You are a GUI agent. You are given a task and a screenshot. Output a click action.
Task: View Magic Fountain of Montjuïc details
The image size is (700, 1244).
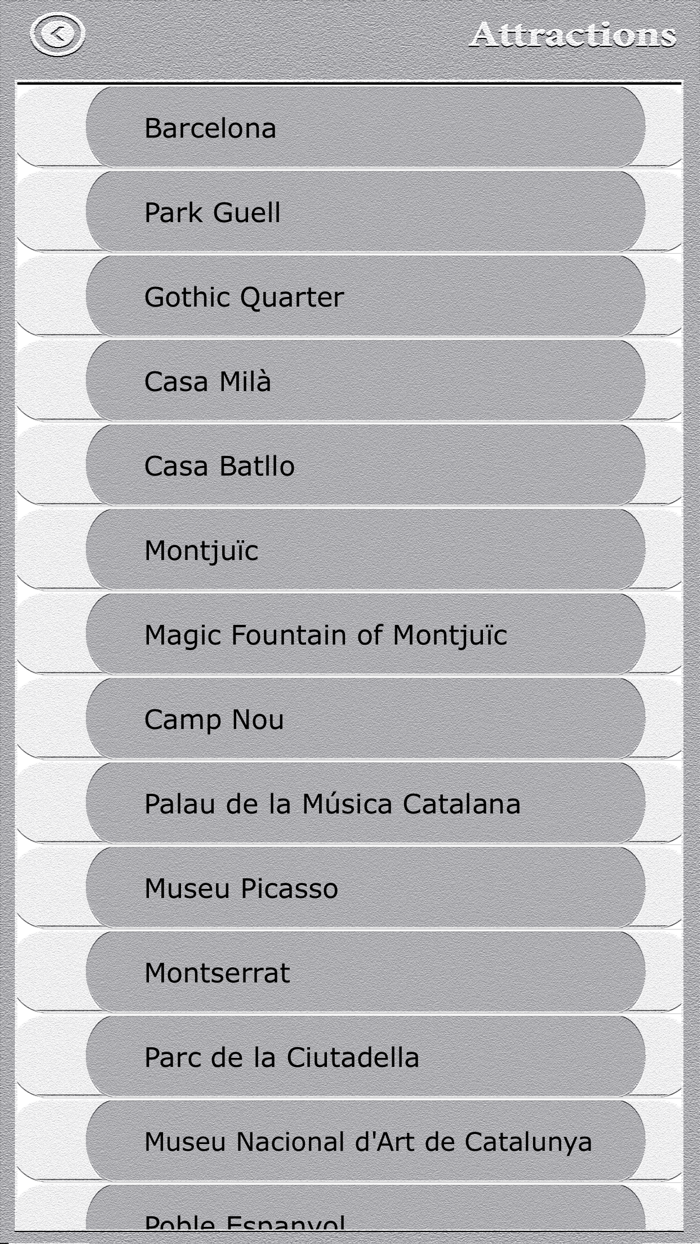click(x=365, y=634)
